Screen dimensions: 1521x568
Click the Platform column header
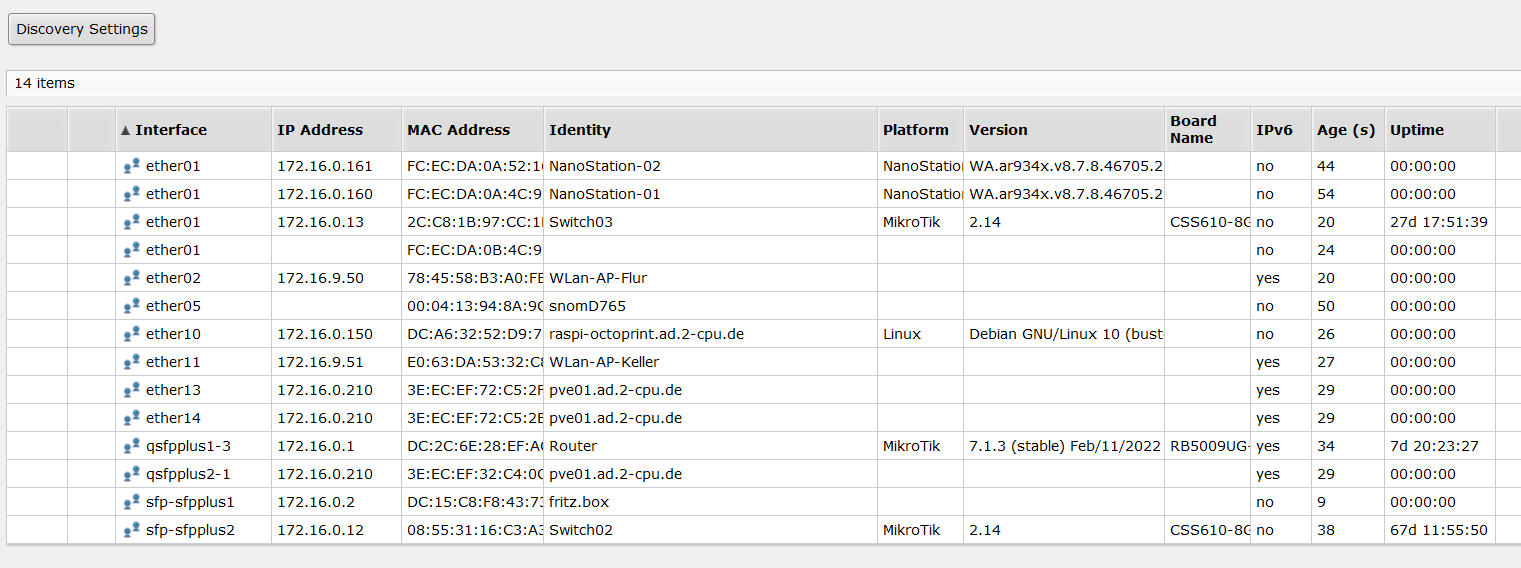pos(915,130)
